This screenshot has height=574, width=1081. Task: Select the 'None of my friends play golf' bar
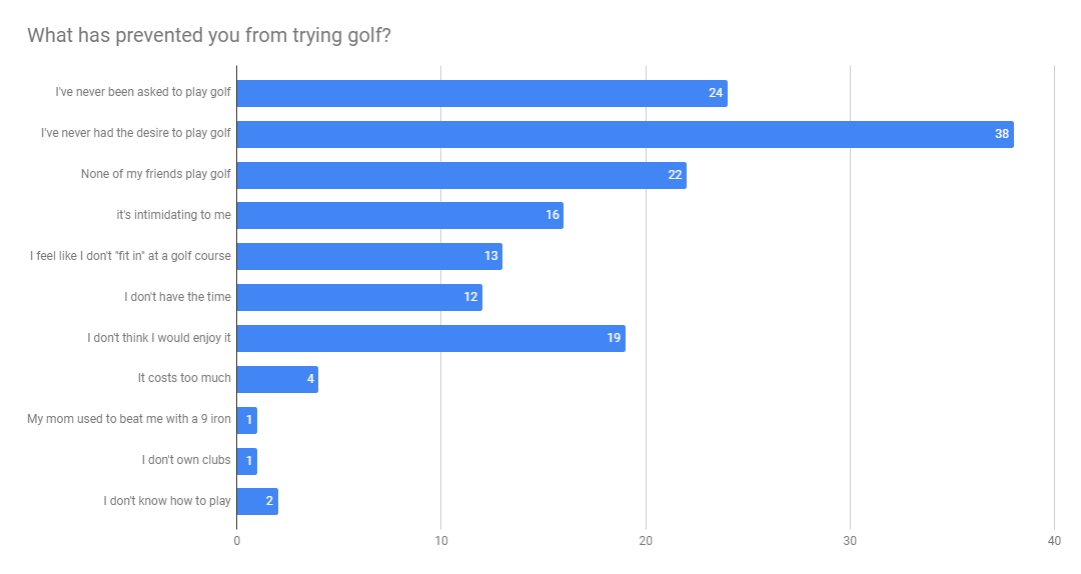(x=461, y=175)
